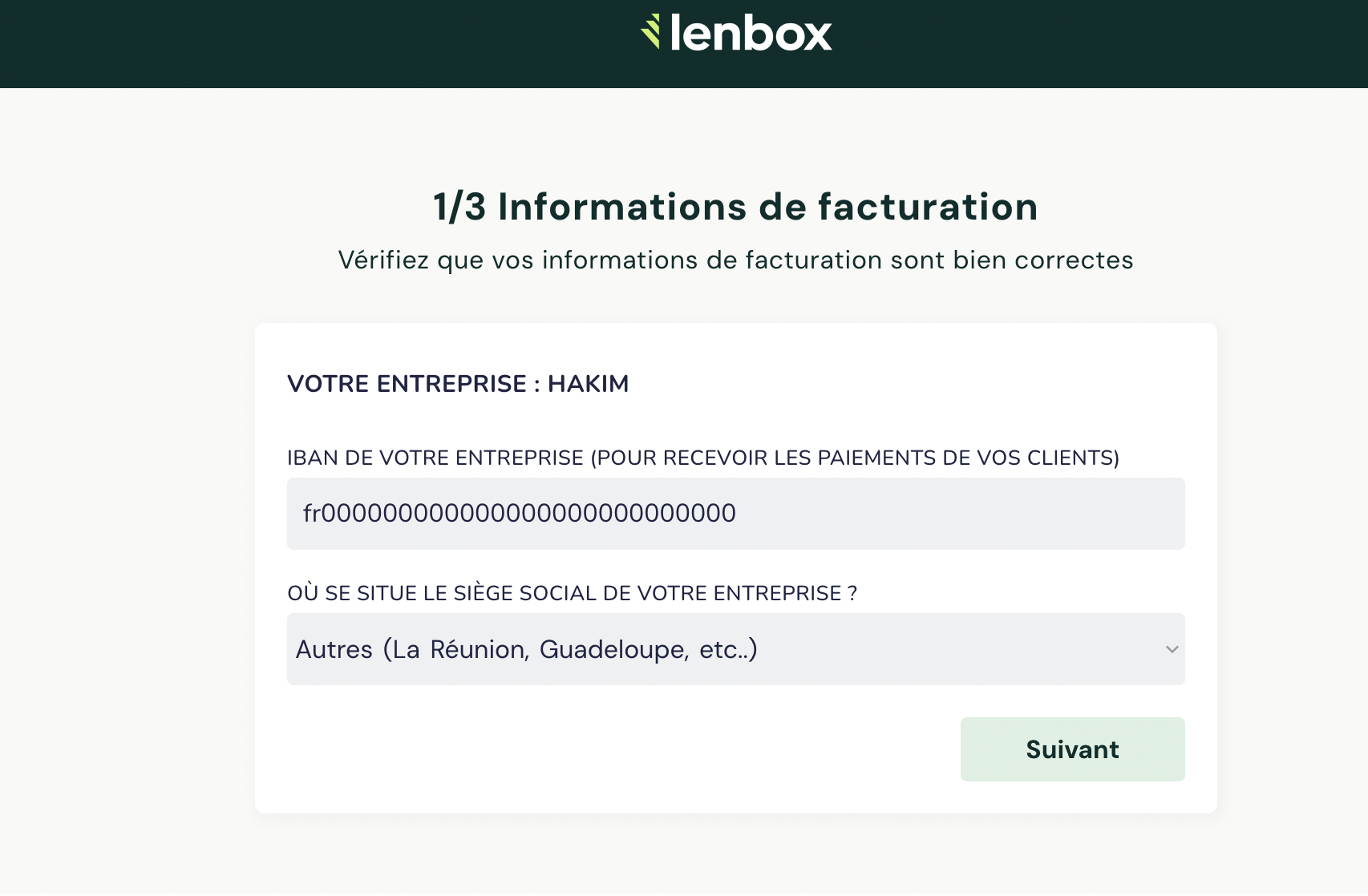The width and height of the screenshot is (1368, 896).
Task: Click the lenbox wordmark in header
Action: point(751,34)
